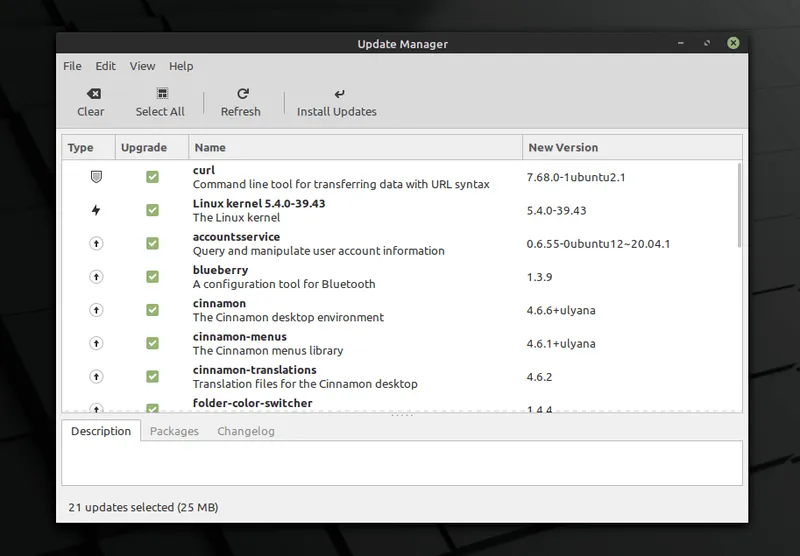This screenshot has width=800, height=556.
Task: Click the Install Updates icon
Action: pyautogui.click(x=337, y=94)
